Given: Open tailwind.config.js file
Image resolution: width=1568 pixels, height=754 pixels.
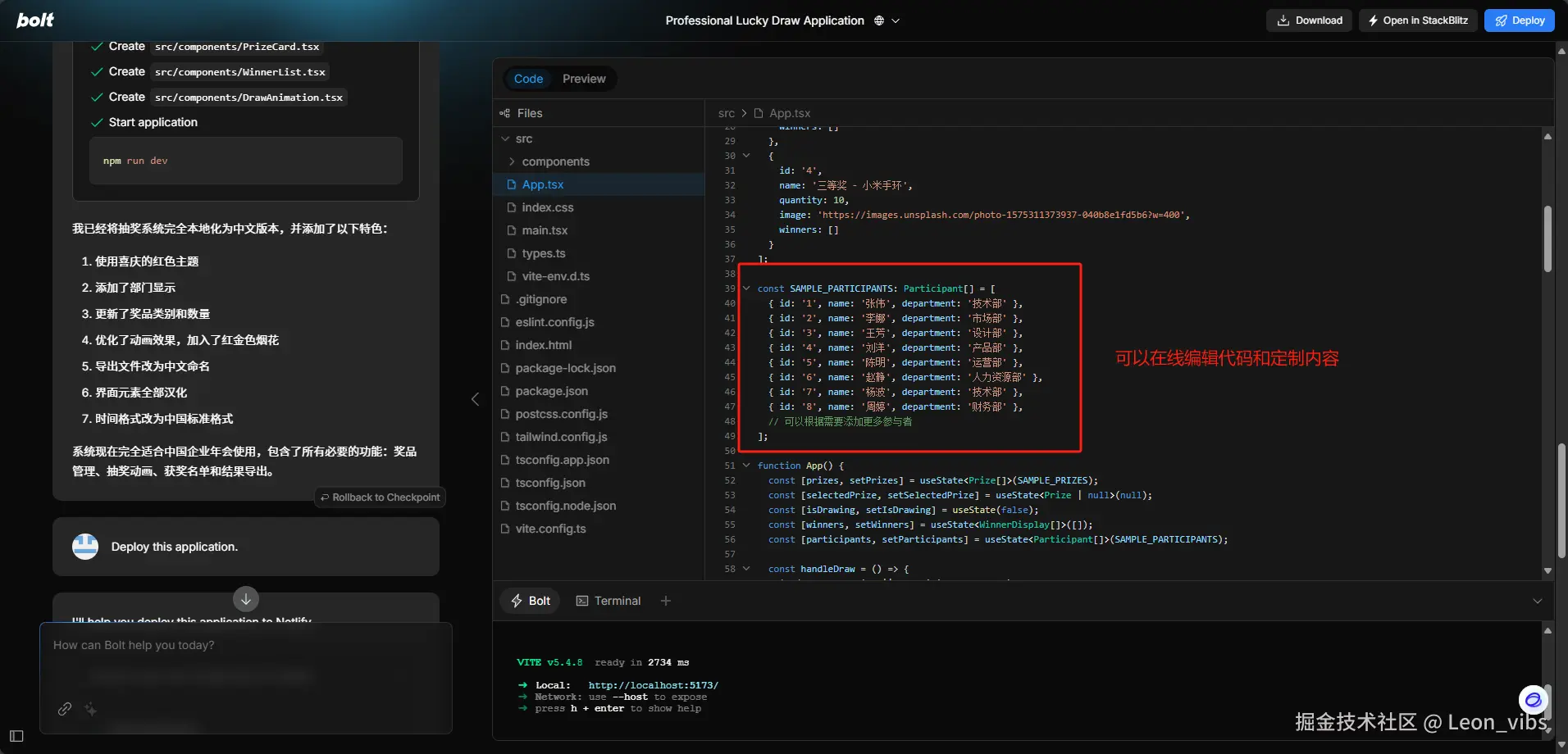Looking at the screenshot, I should (599, 437).
